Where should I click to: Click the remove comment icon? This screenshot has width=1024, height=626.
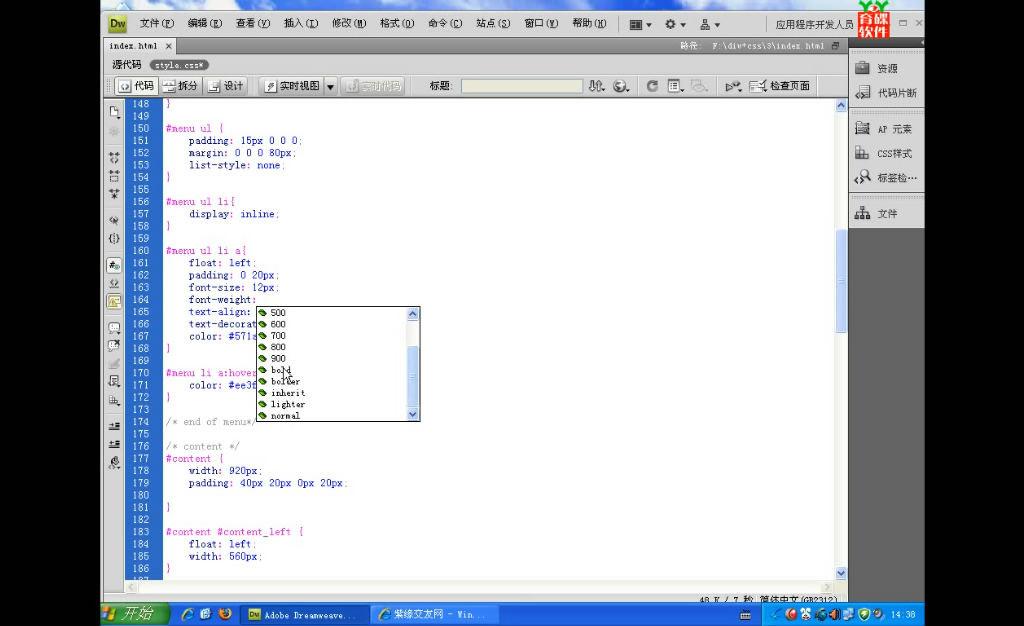point(114,345)
